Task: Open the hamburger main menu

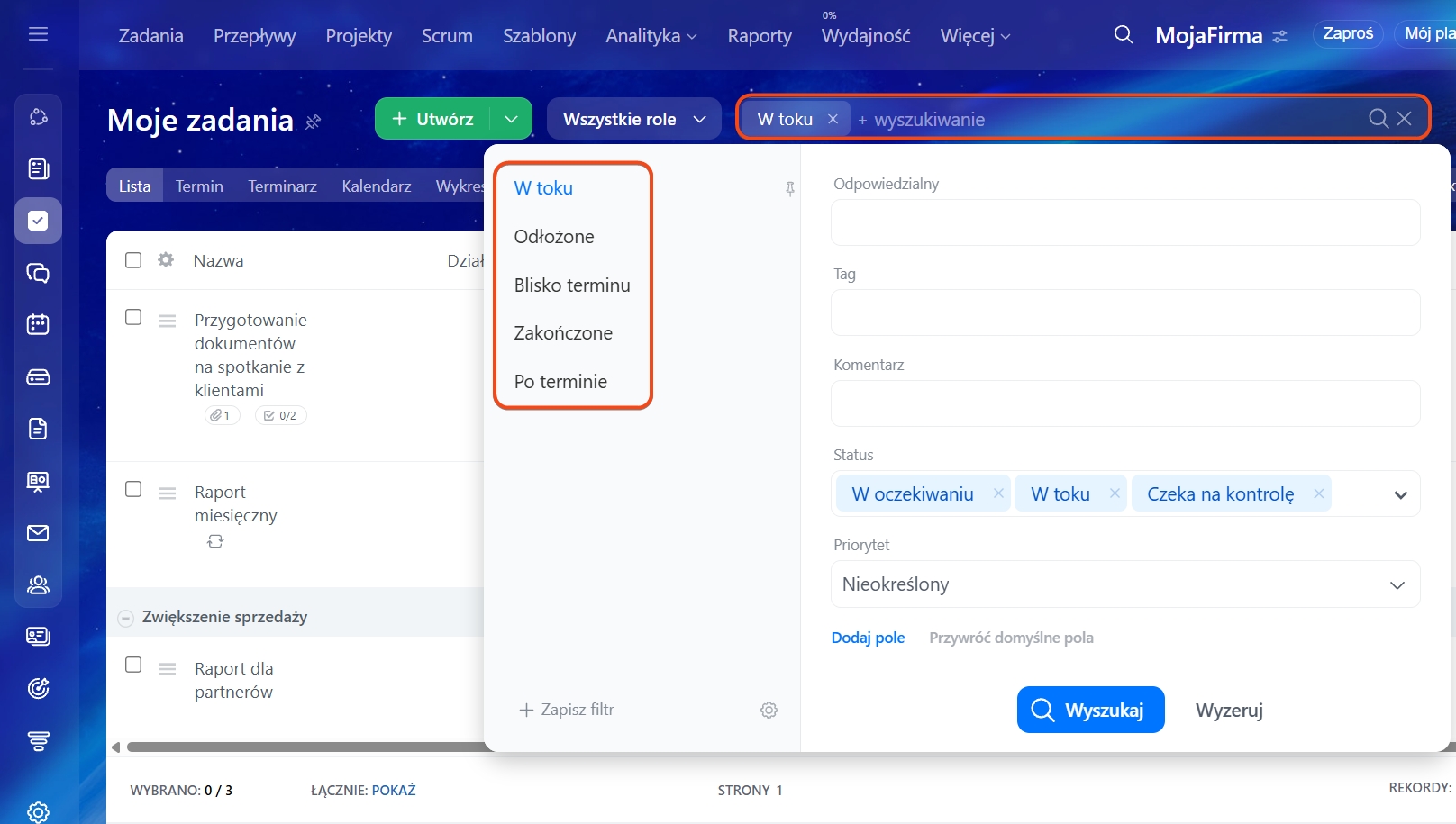Action: (38, 34)
